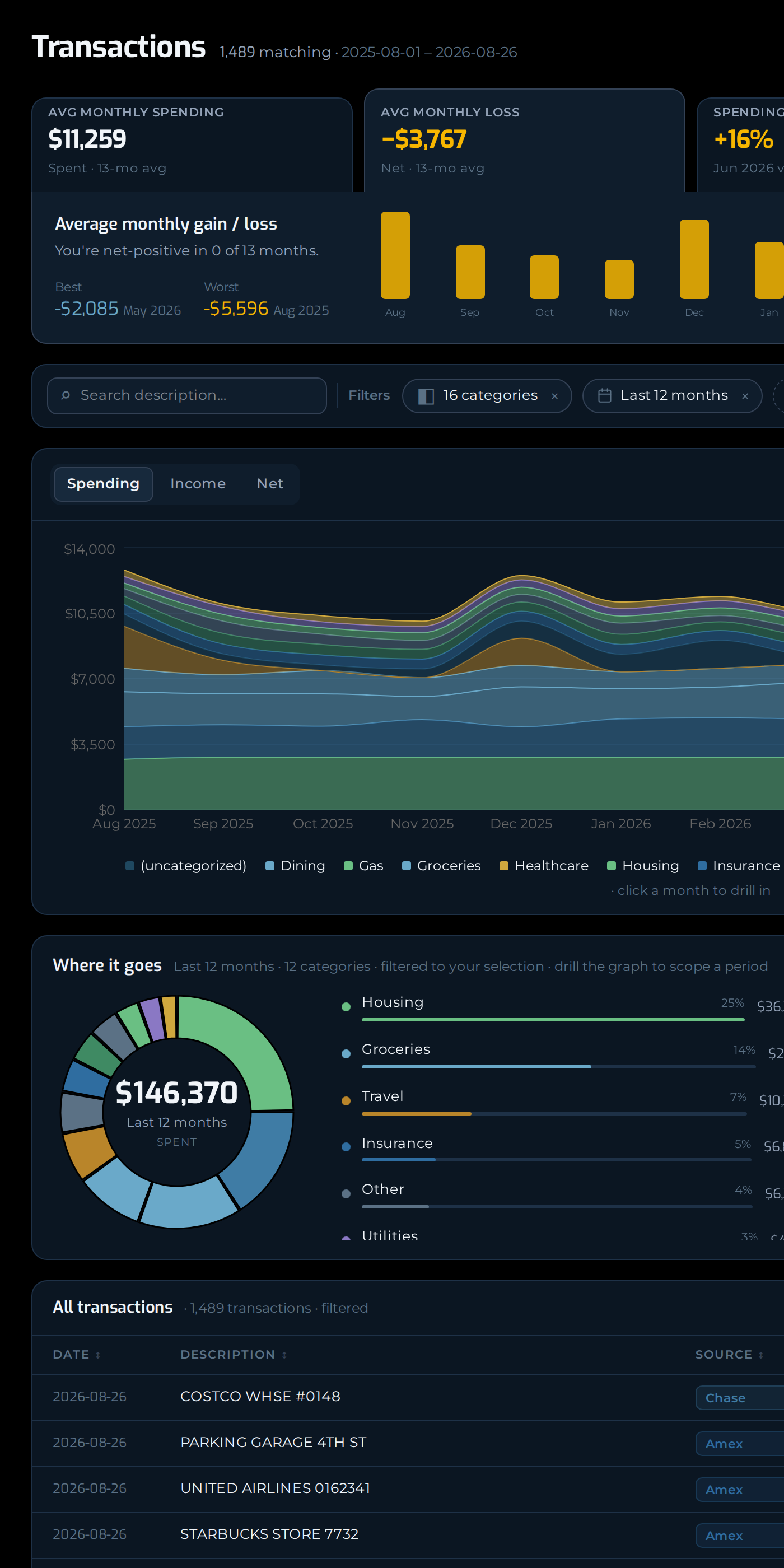784x1568 pixels.
Task: Click the search magnifier icon
Action: click(x=66, y=396)
